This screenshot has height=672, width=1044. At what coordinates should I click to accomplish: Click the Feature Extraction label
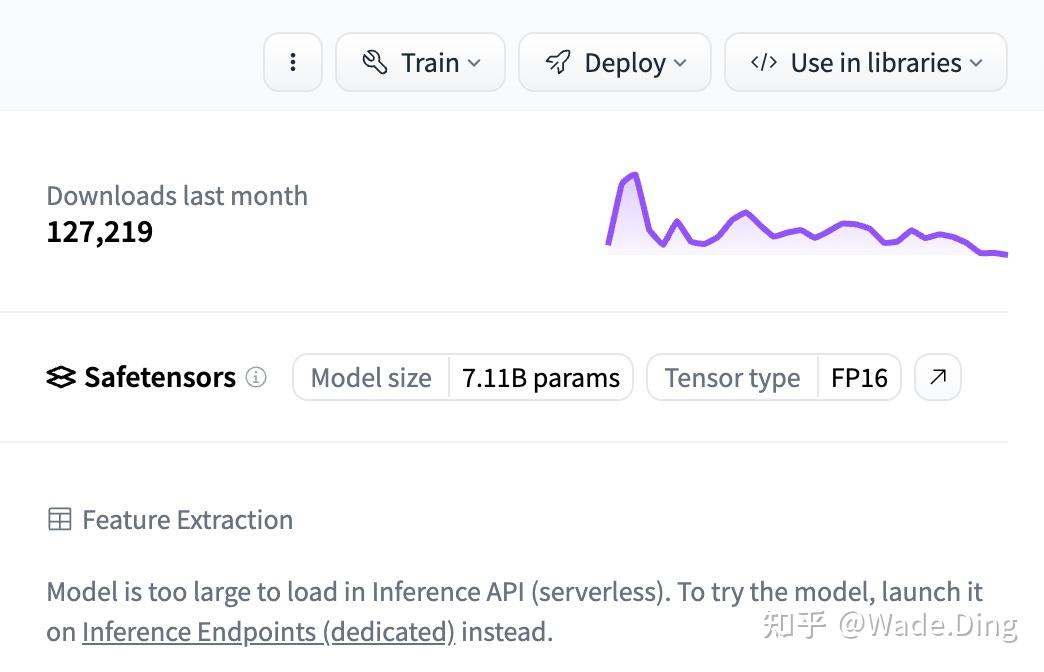click(x=187, y=520)
